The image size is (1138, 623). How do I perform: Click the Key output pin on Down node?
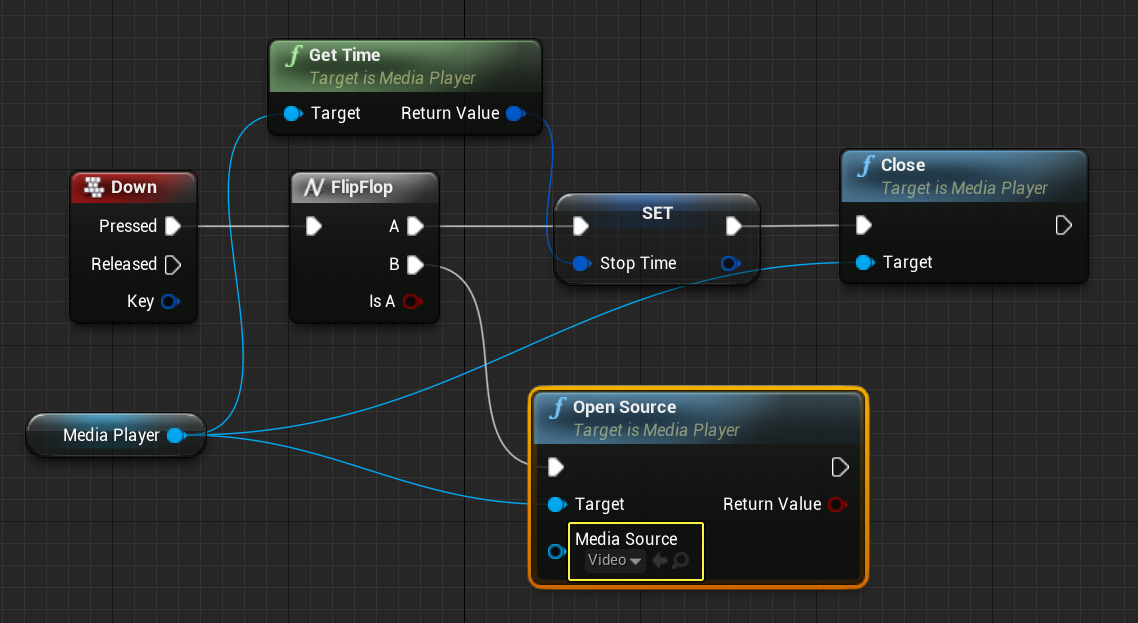point(169,301)
